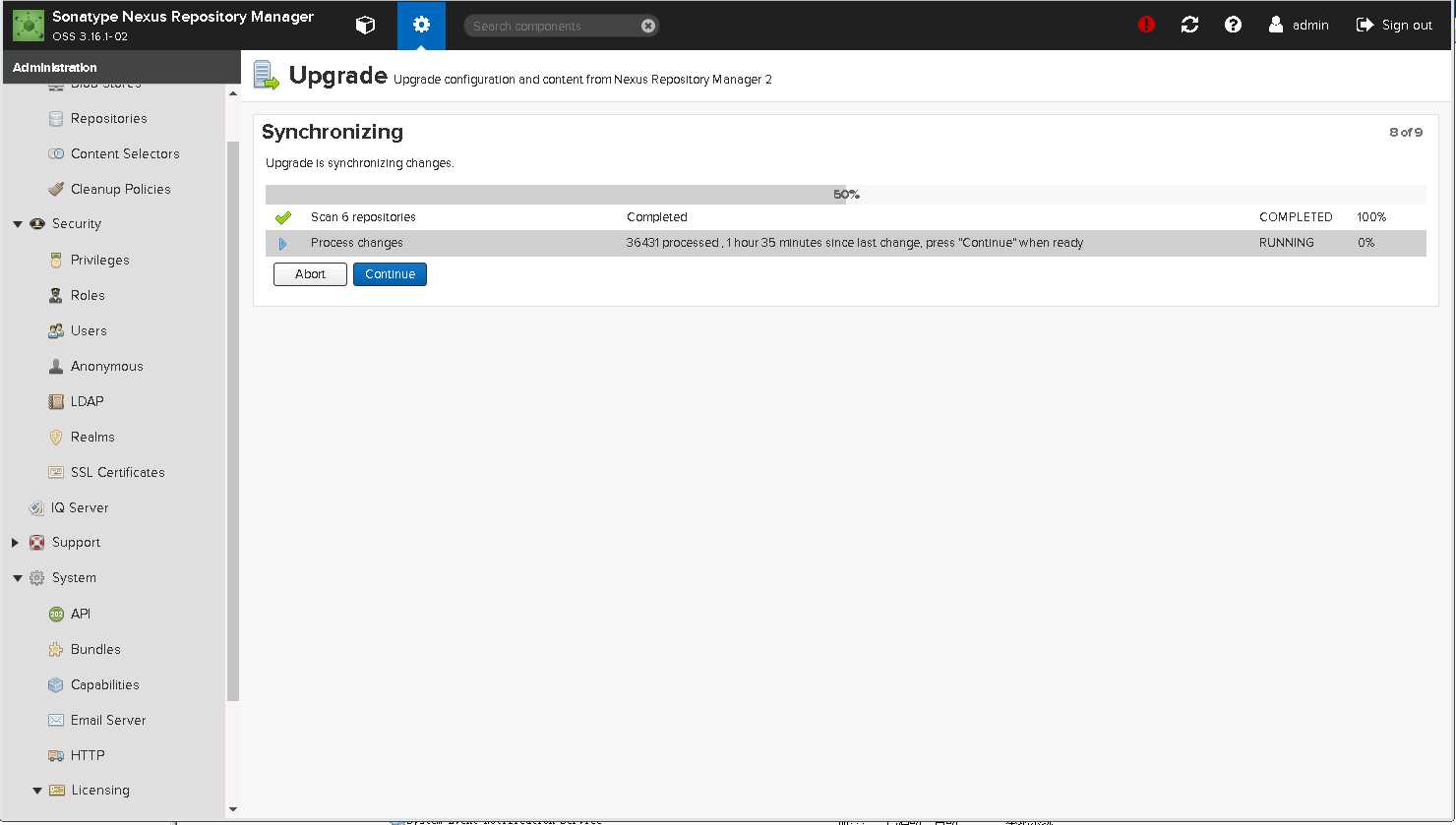This screenshot has width=1456, height=825.
Task: Select the SSL Certificates entry
Action: point(118,472)
